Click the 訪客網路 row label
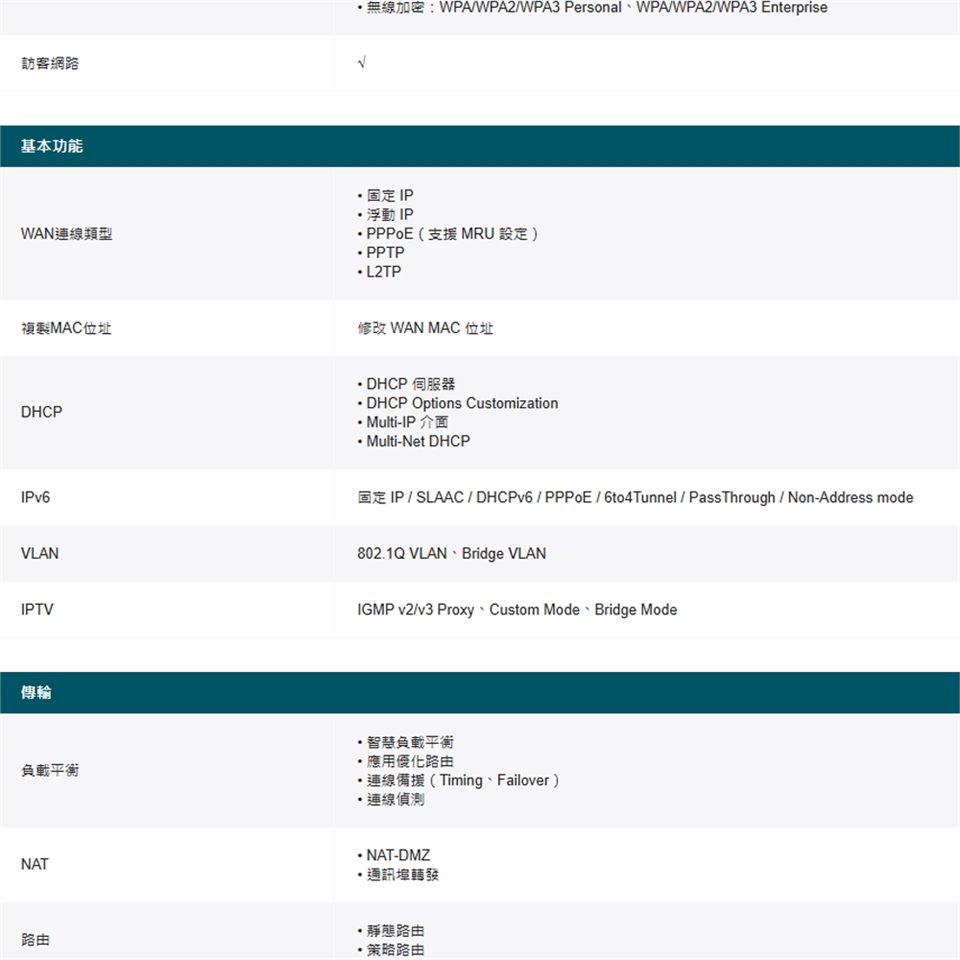This screenshot has height=960, width=960. point(50,64)
